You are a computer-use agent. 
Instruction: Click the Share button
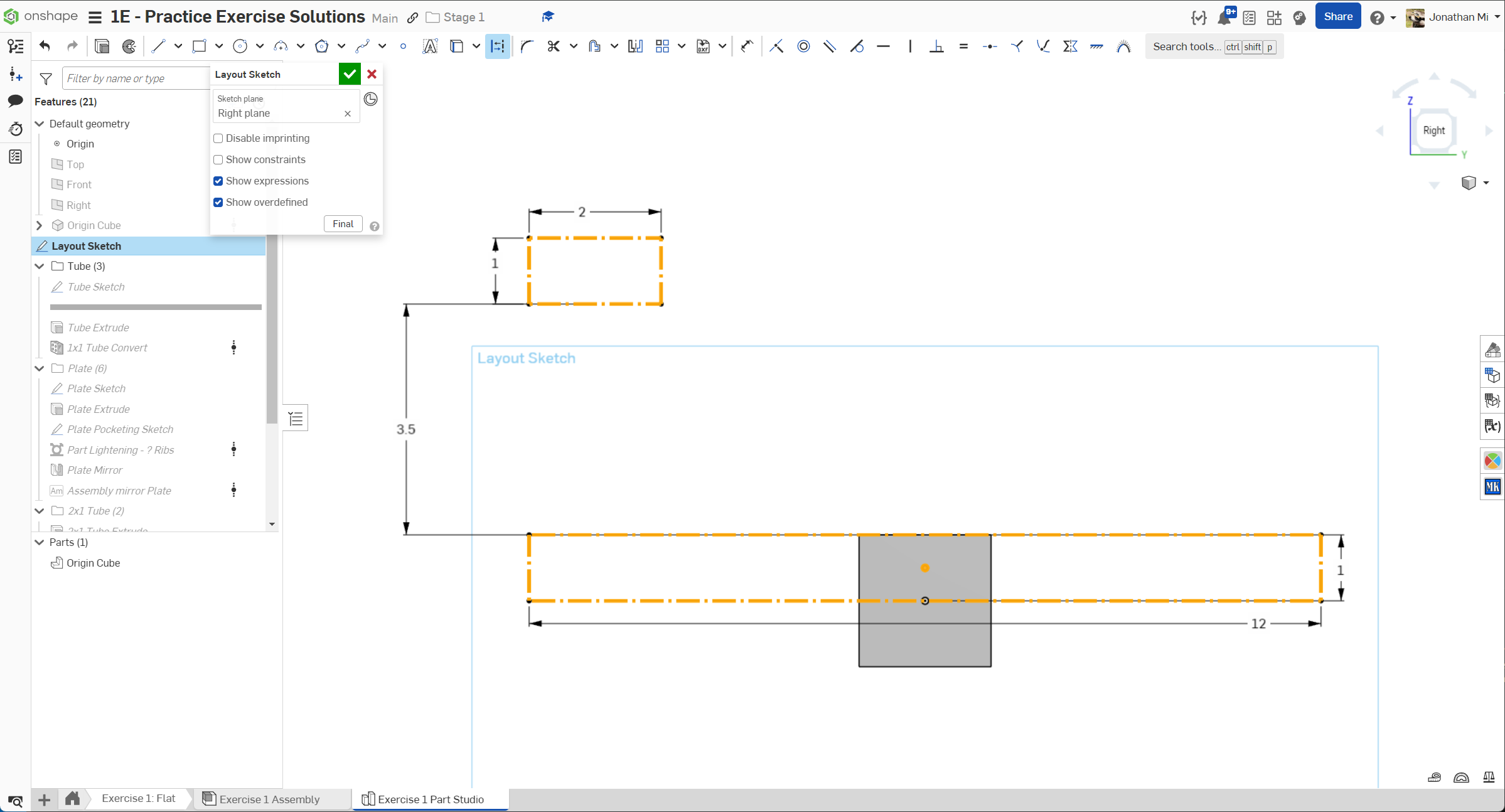pos(1337,17)
